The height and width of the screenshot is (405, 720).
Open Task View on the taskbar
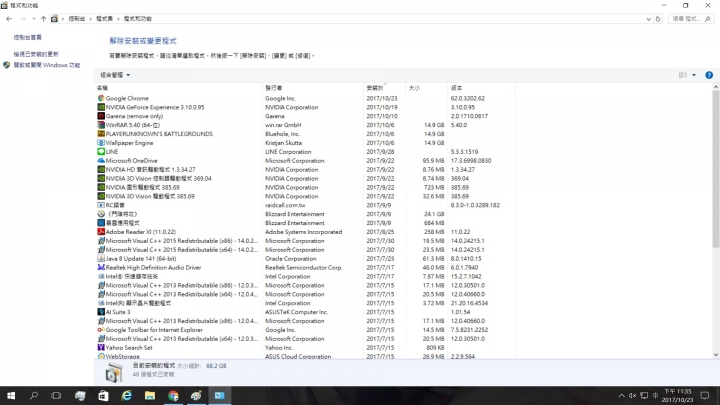click(x=56, y=395)
